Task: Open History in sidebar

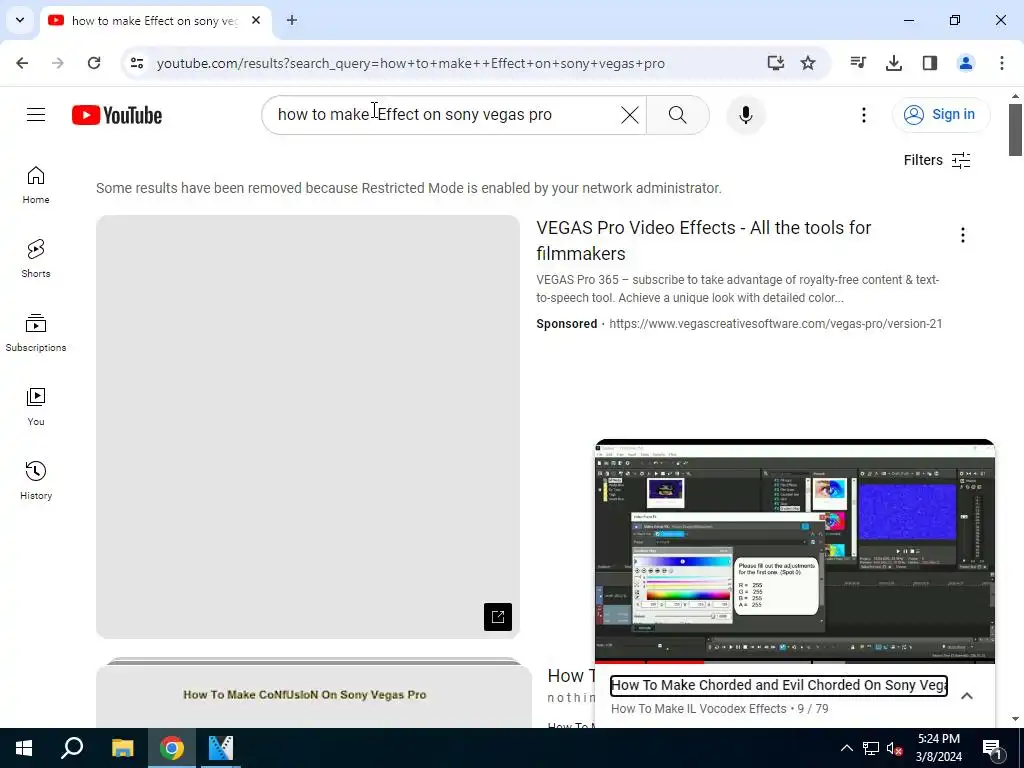Action: pyautogui.click(x=36, y=480)
